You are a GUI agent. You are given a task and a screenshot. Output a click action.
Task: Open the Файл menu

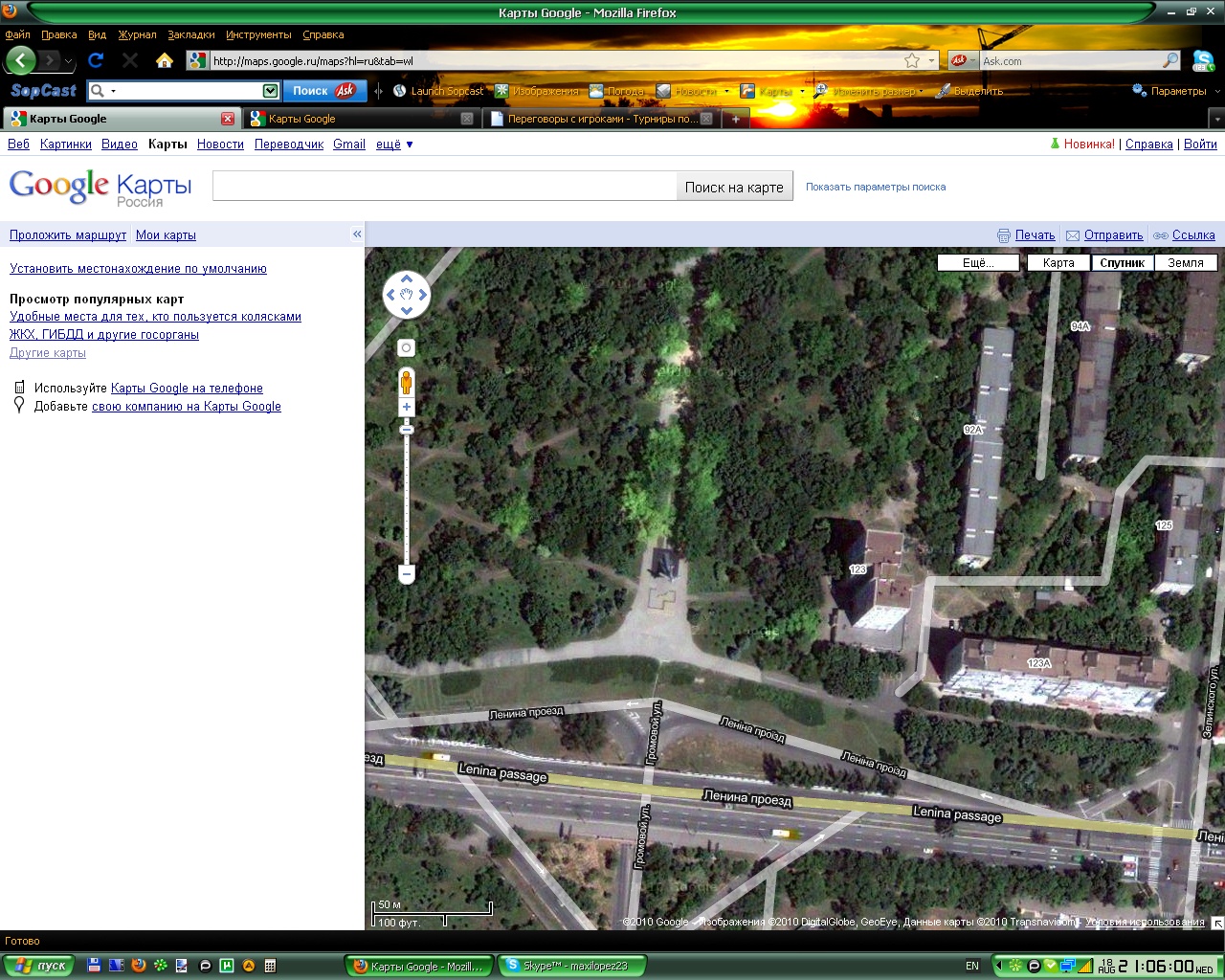(17, 34)
